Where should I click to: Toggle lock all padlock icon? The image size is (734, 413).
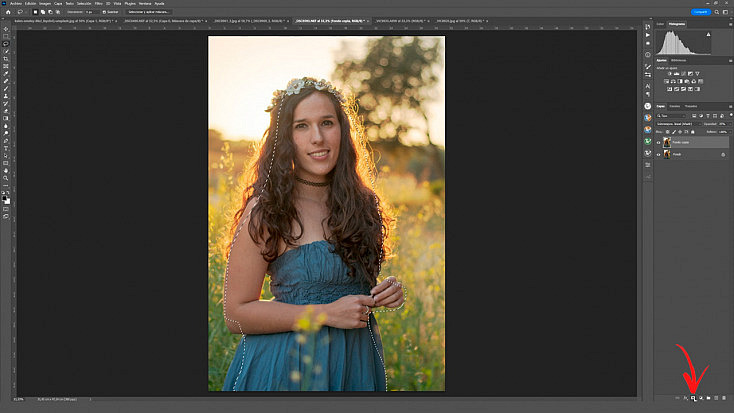693,132
